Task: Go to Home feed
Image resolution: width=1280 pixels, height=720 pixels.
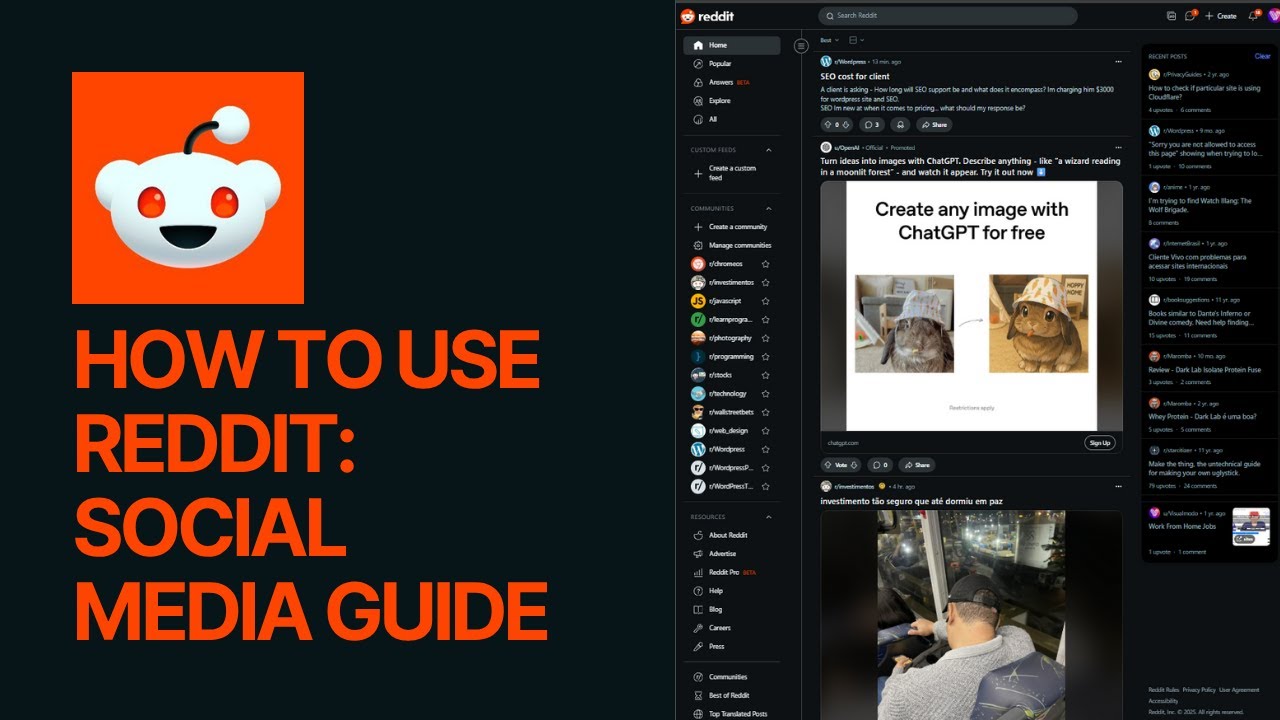Action: click(732, 45)
